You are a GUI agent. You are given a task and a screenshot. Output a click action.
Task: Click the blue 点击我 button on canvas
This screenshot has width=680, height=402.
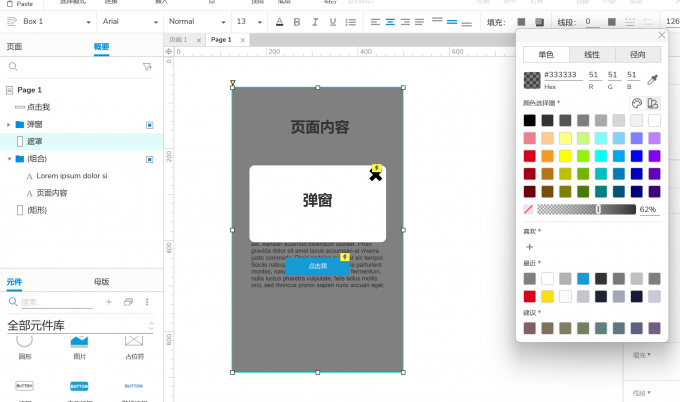[x=317, y=266]
